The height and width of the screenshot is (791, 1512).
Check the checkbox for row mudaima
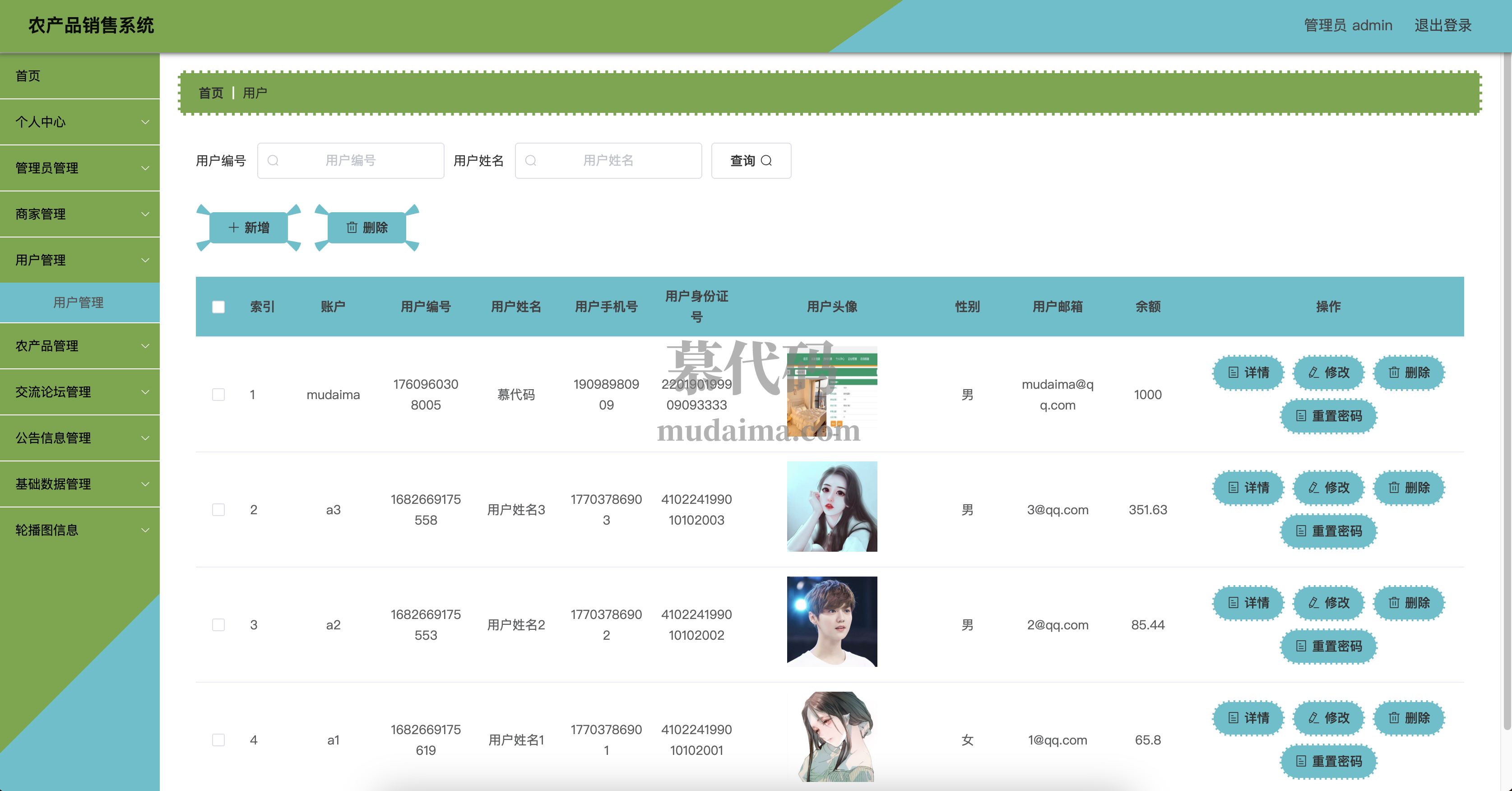[218, 395]
